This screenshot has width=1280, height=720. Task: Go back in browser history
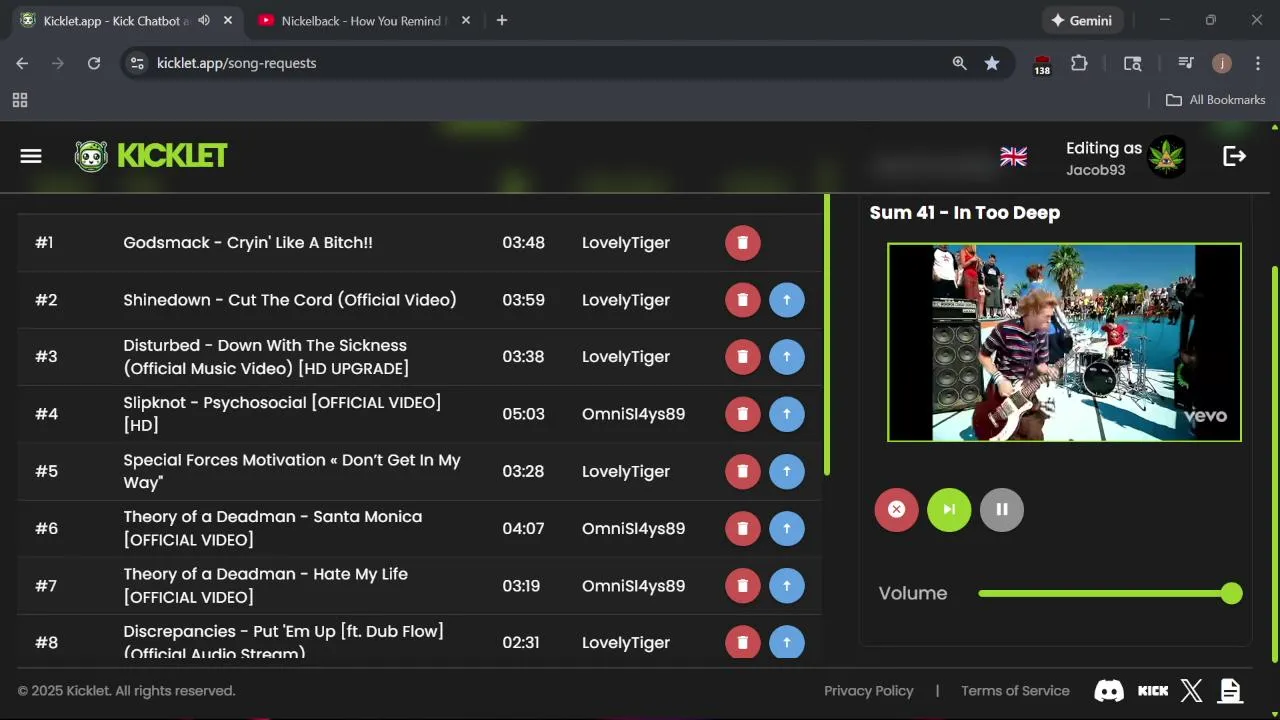(22, 63)
